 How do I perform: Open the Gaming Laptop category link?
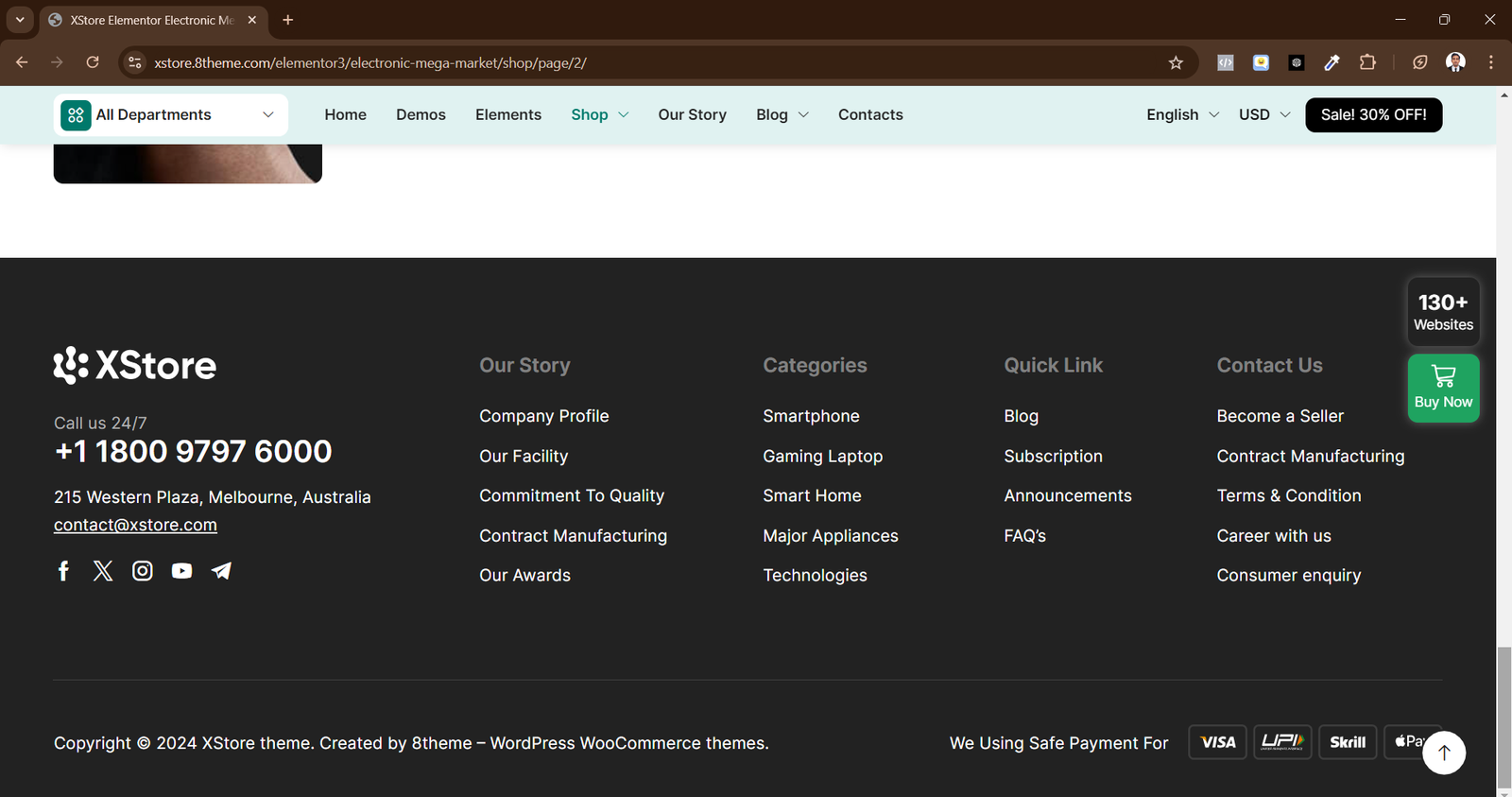(822, 457)
